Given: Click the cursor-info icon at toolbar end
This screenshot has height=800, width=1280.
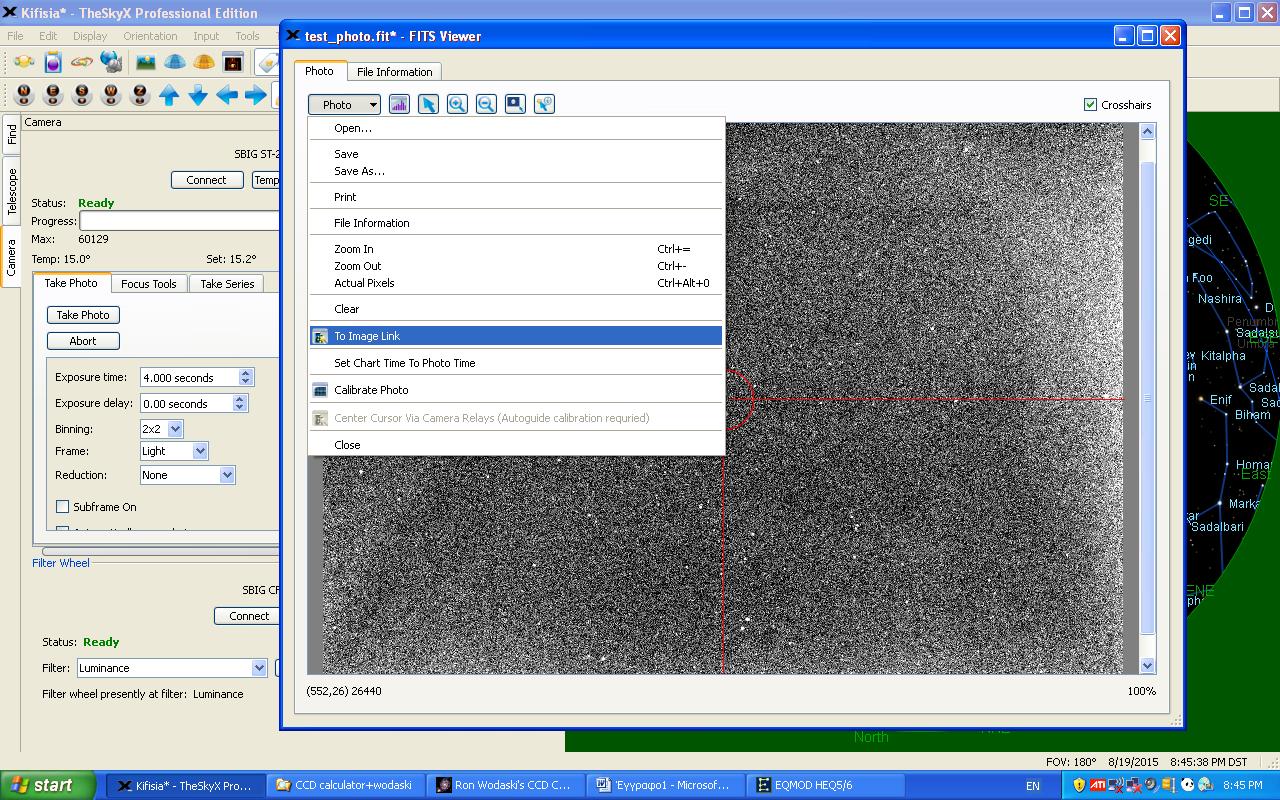Looking at the screenshot, I should coord(544,104).
